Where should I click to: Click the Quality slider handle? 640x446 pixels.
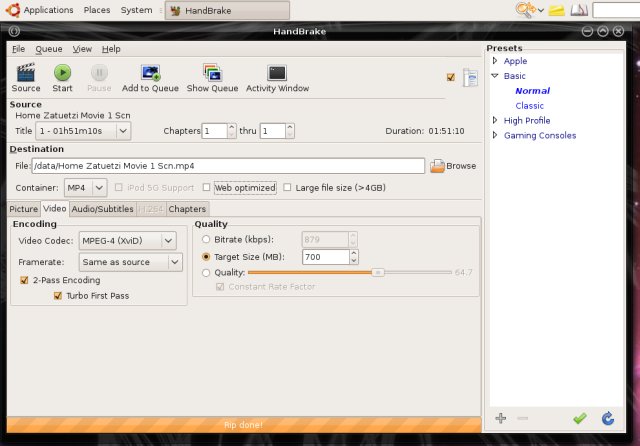(x=378, y=272)
